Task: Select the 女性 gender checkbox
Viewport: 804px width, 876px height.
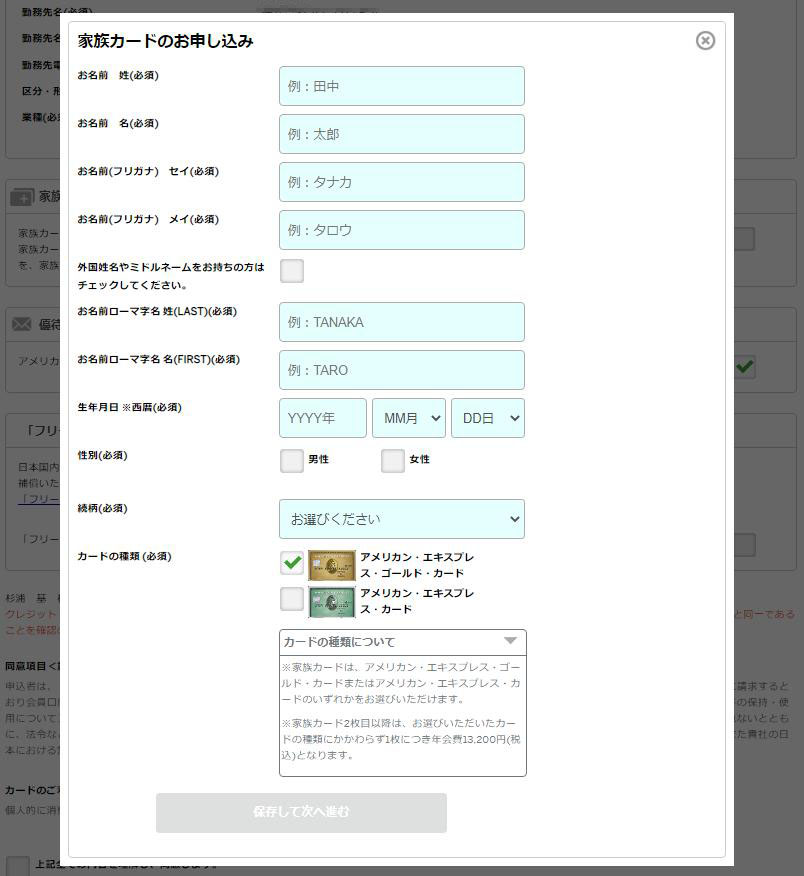Action: point(393,461)
